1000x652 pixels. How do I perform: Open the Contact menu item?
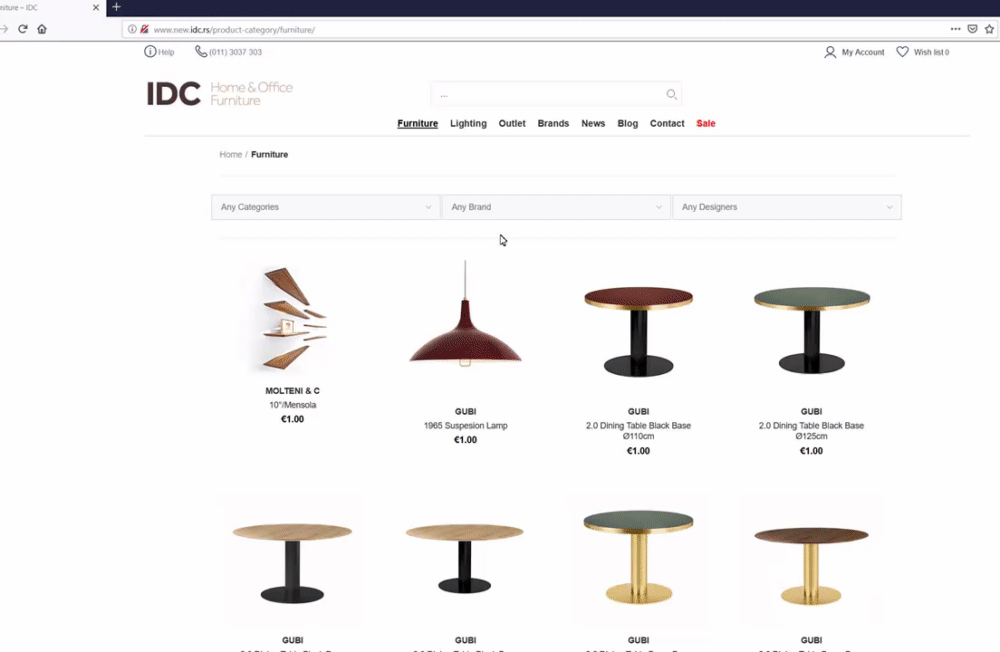[x=667, y=124]
